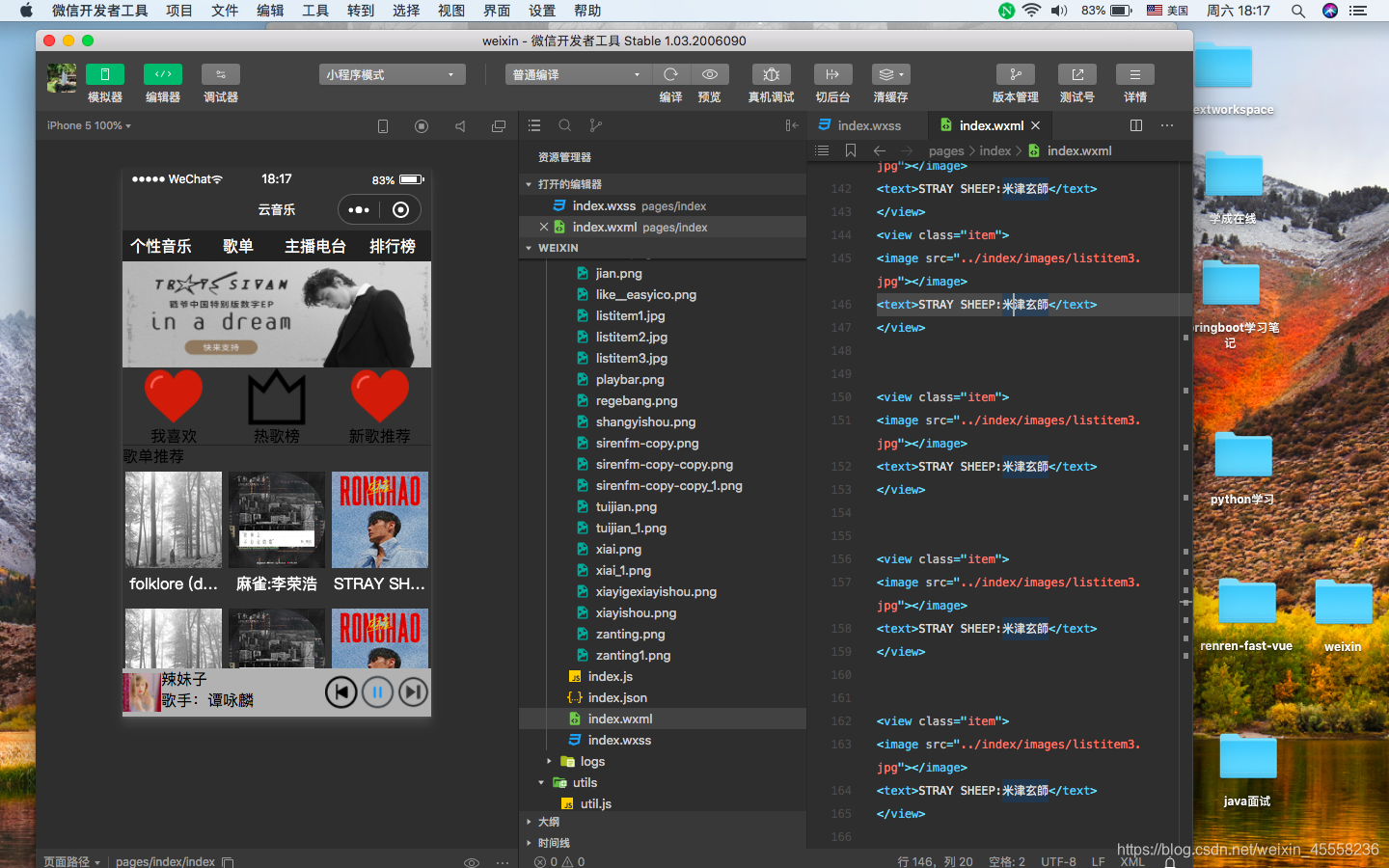Click the simulator detach window icon

(x=499, y=126)
